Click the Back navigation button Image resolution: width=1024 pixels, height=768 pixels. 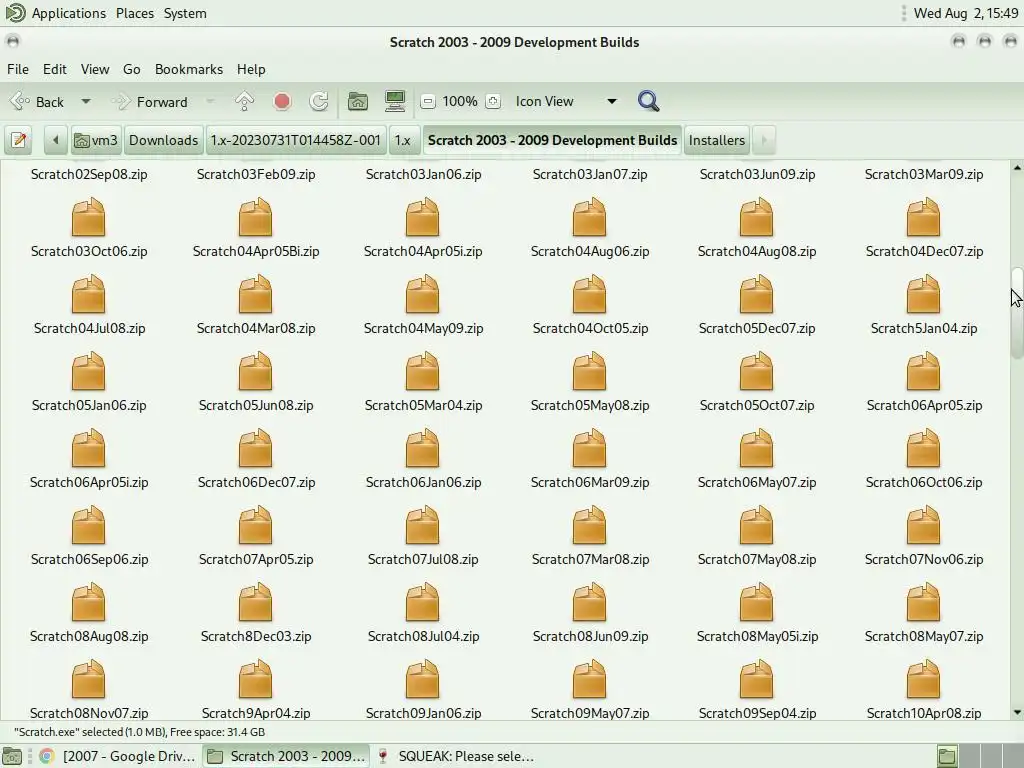39,102
